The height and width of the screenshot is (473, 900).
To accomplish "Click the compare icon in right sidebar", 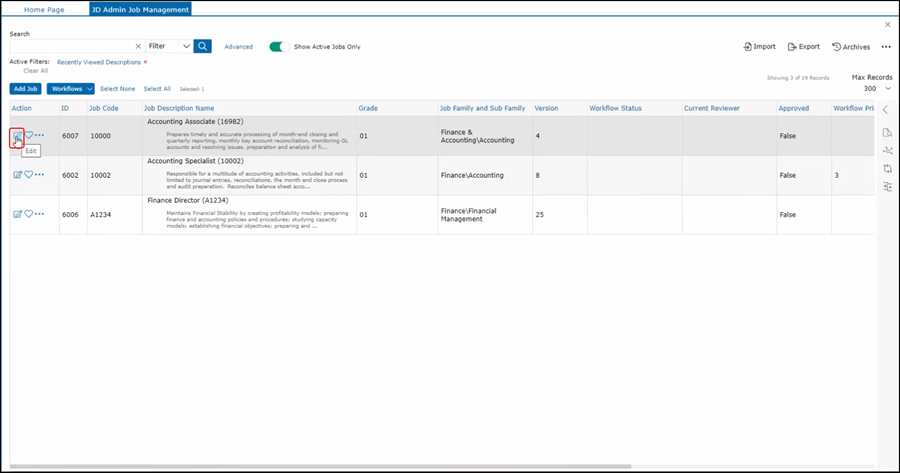I will pyautogui.click(x=887, y=168).
